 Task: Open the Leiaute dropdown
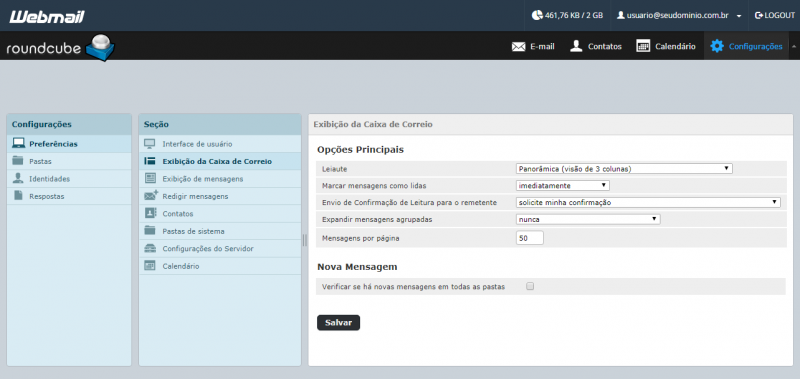[624, 168]
